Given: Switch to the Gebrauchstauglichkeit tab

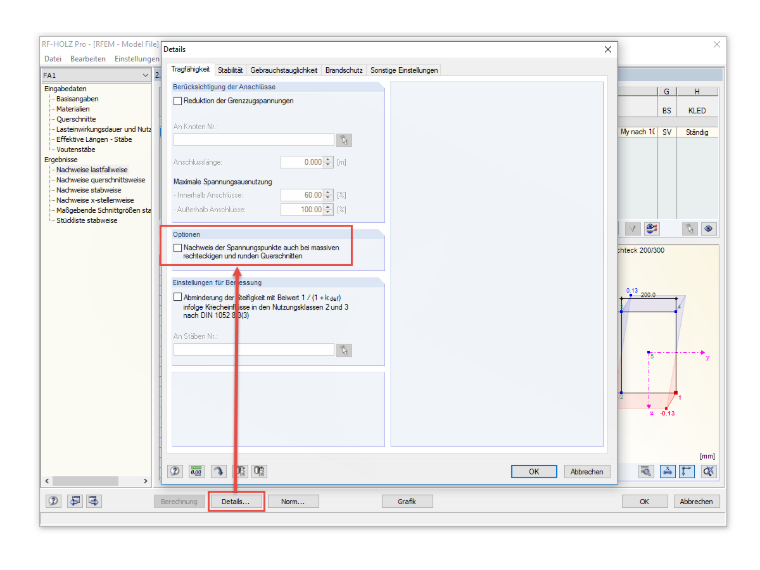Looking at the screenshot, I should [284, 70].
